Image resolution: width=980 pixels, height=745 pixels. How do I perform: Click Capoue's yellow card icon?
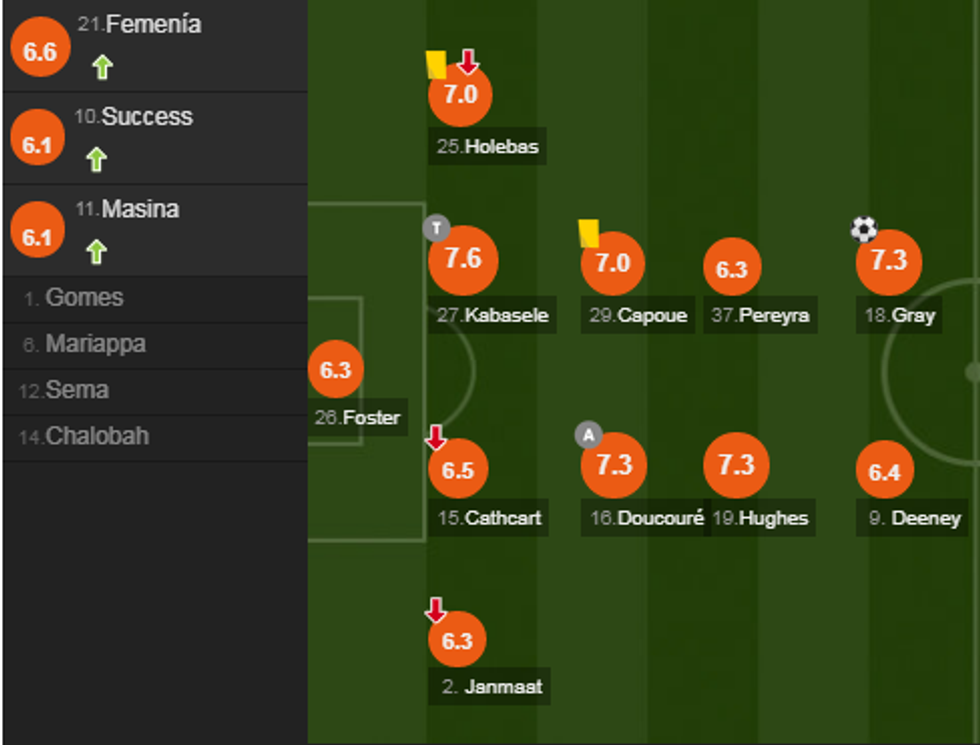[589, 233]
